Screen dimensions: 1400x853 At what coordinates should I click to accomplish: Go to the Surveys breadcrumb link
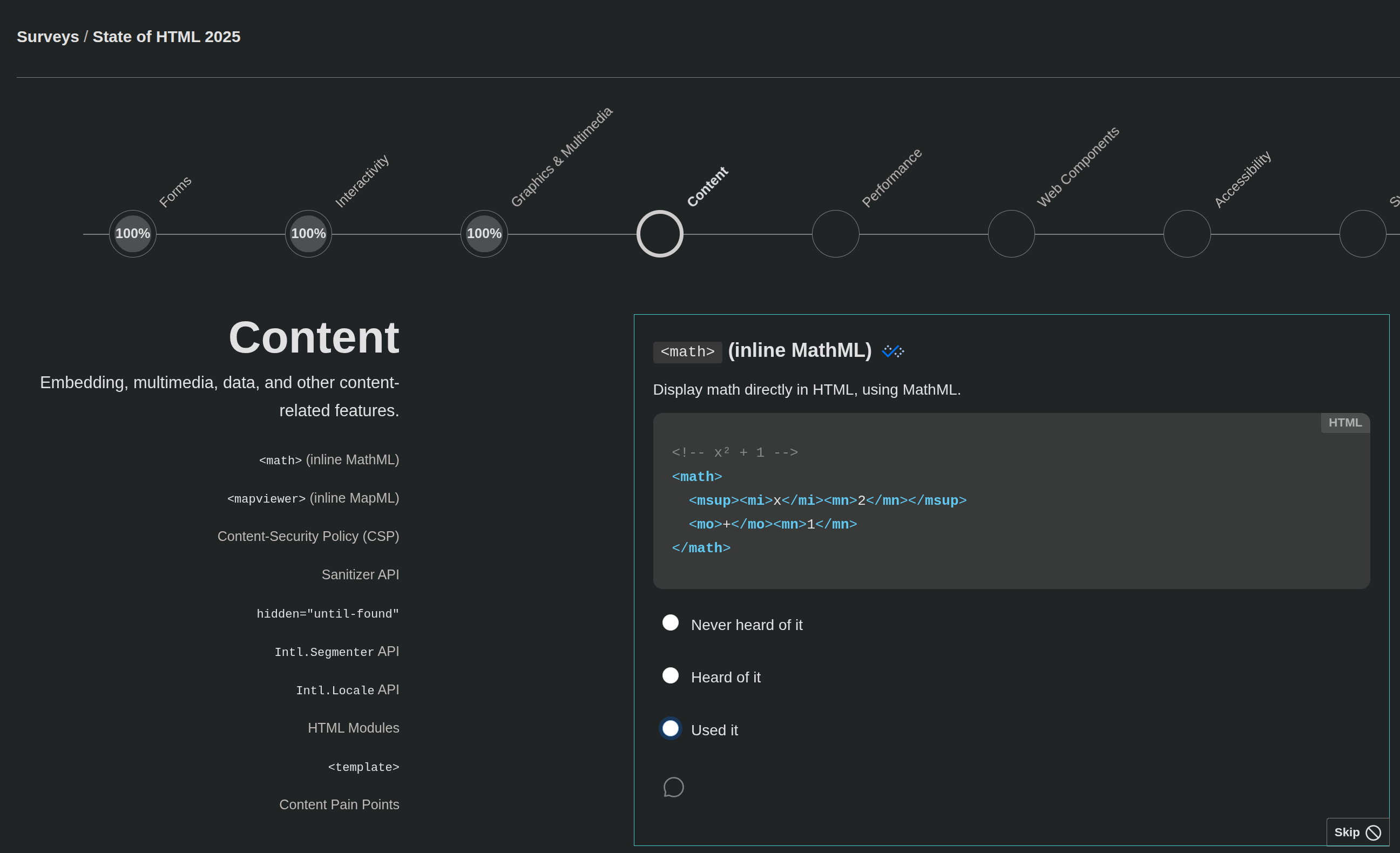coord(48,37)
